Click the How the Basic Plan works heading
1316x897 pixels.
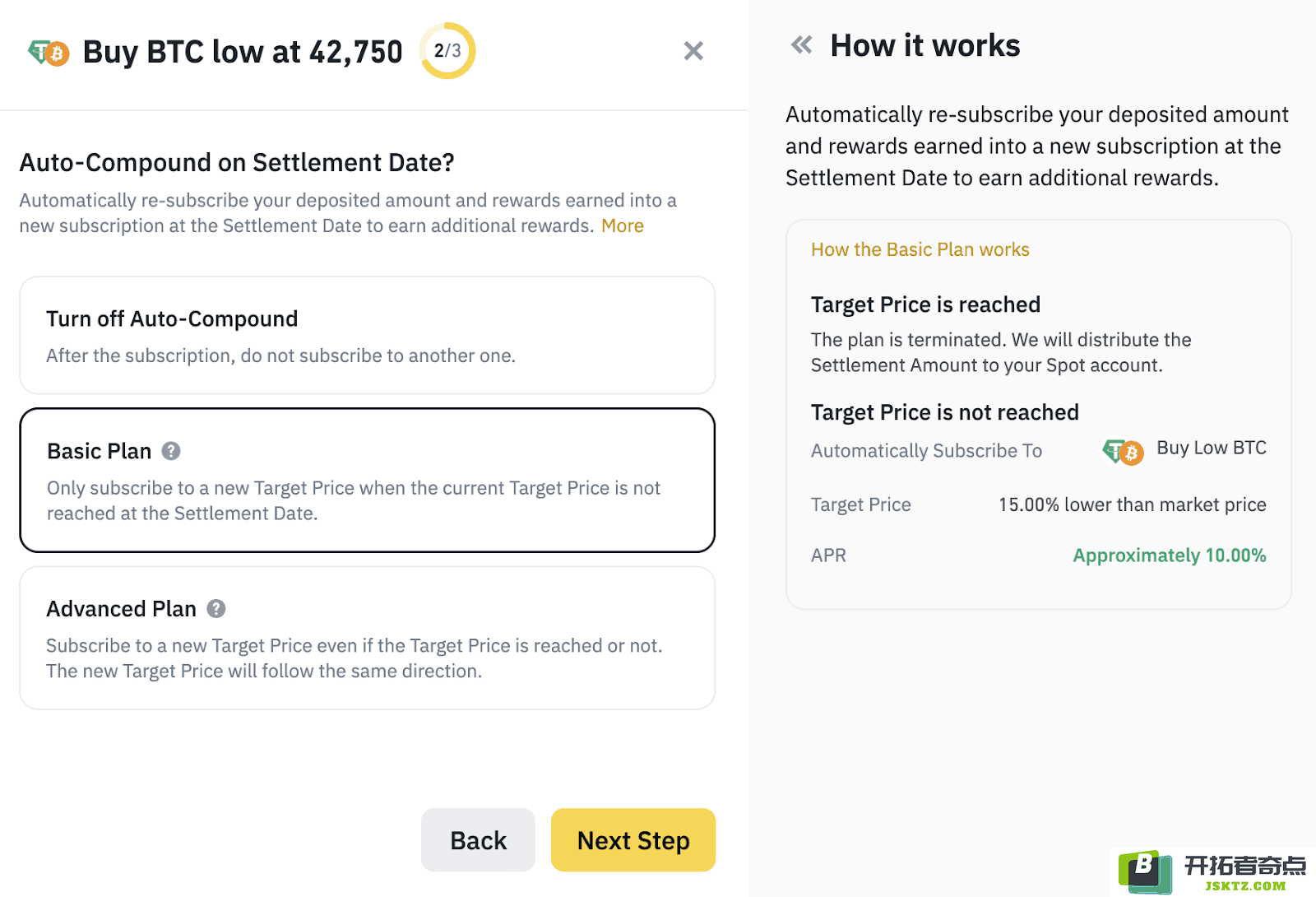click(920, 249)
